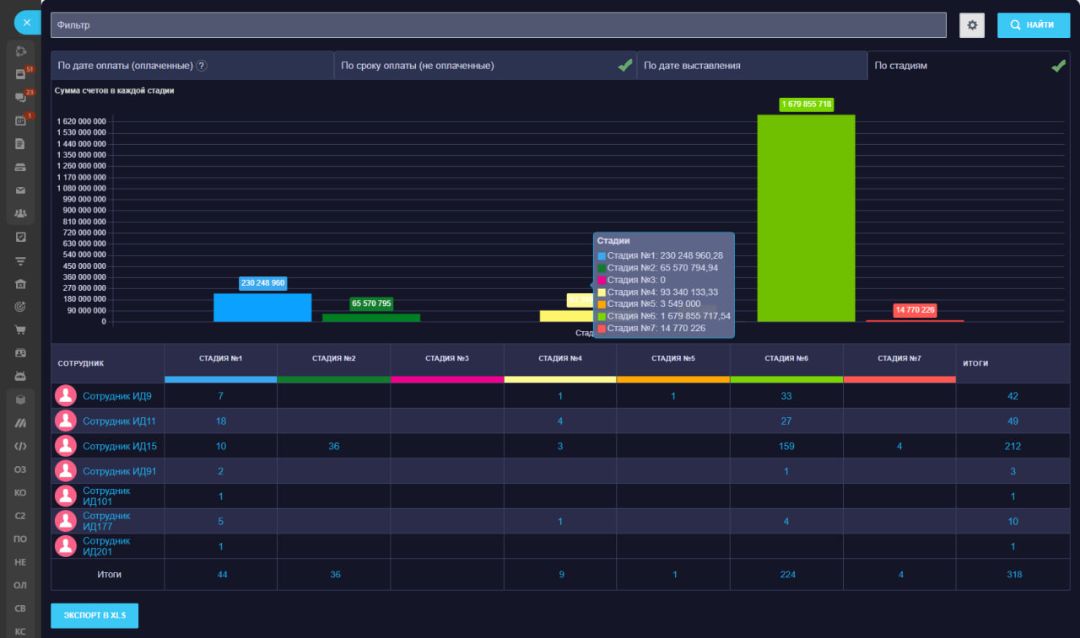This screenshot has width=1080, height=638.
Task: Open the chat icon with badge 23
Action: click(20, 97)
